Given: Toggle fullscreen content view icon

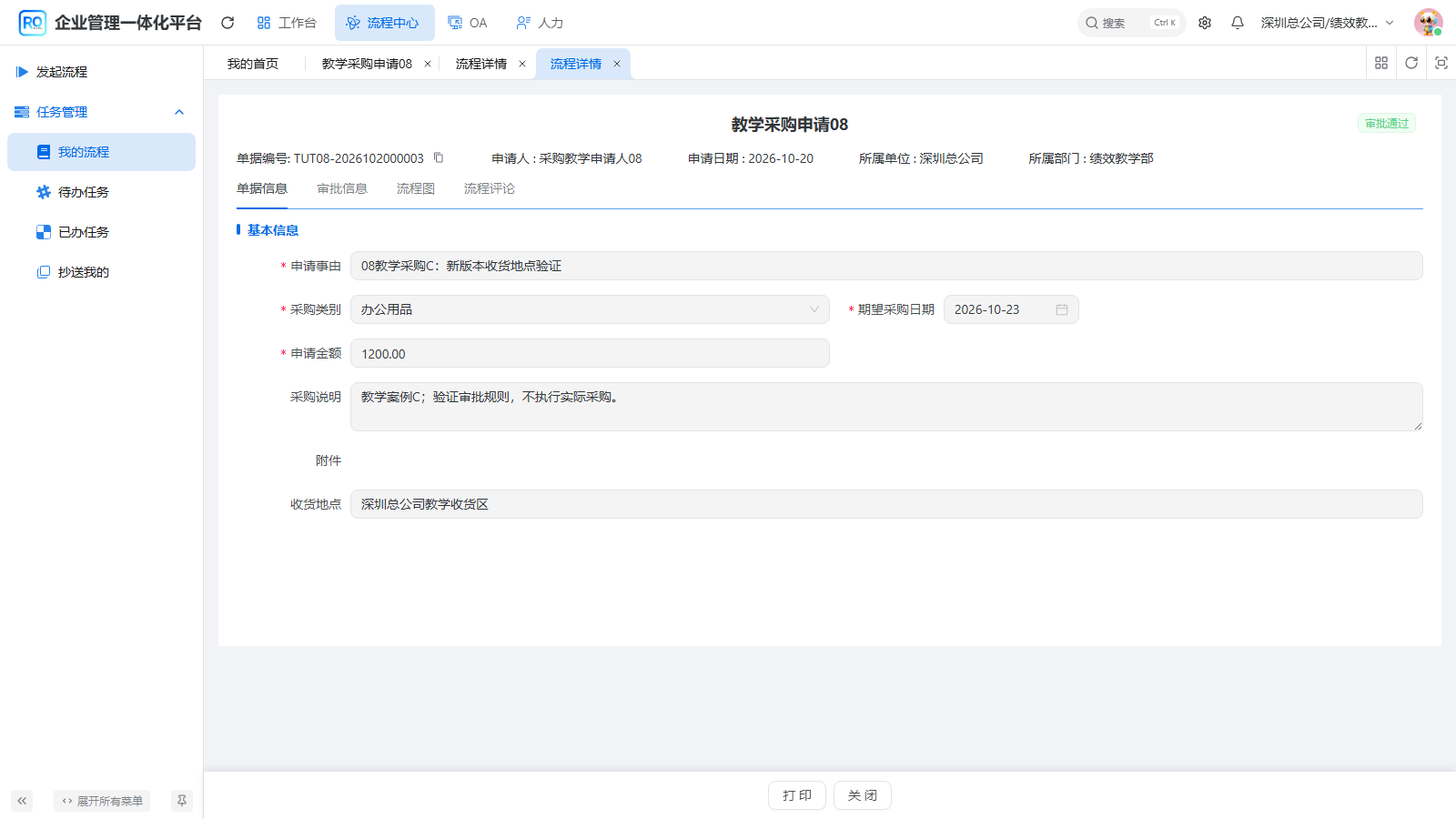Looking at the screenshot, I should point(1441,63).
